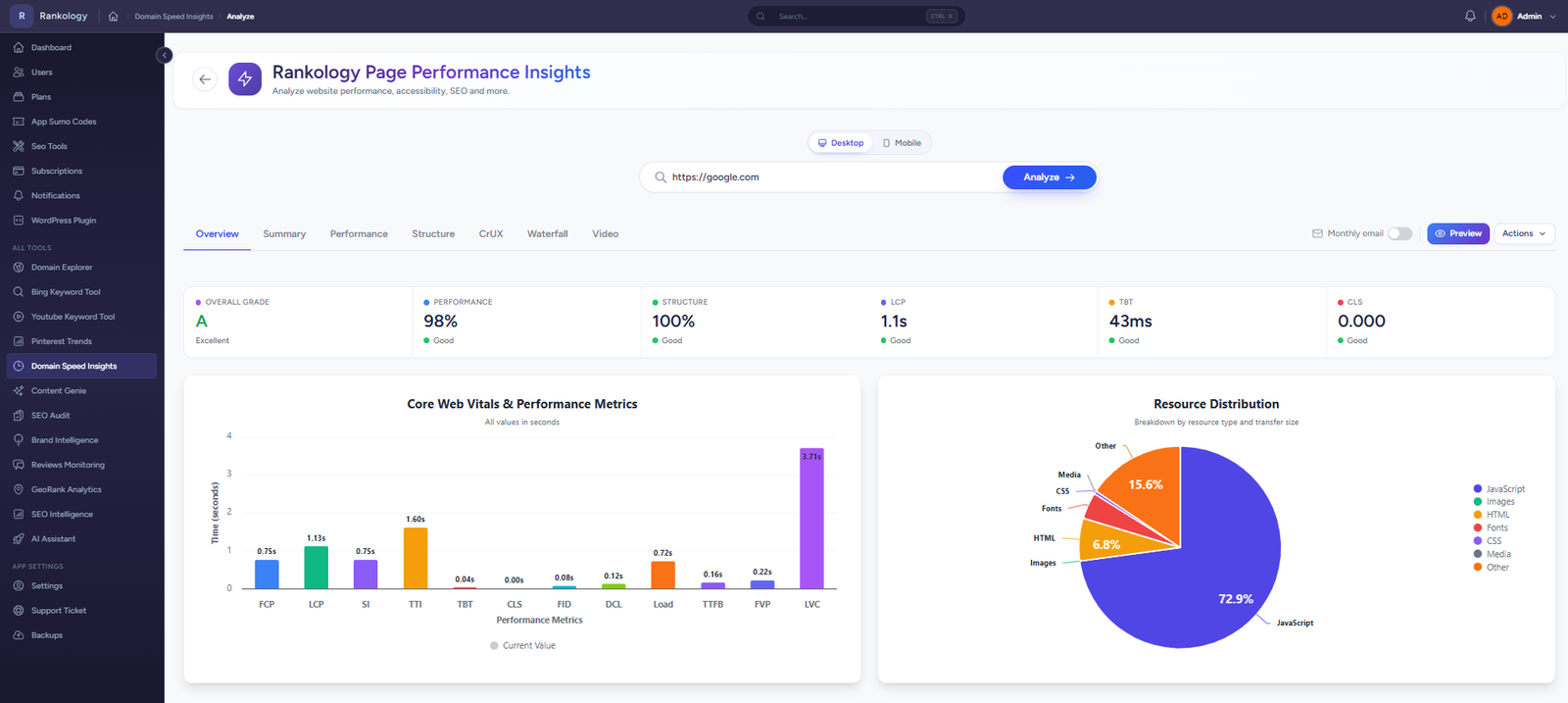Viewport: 1568px width, 703px height.
Task: Click the SEO Intelligence icon
Action: click(x=19, y=514)
